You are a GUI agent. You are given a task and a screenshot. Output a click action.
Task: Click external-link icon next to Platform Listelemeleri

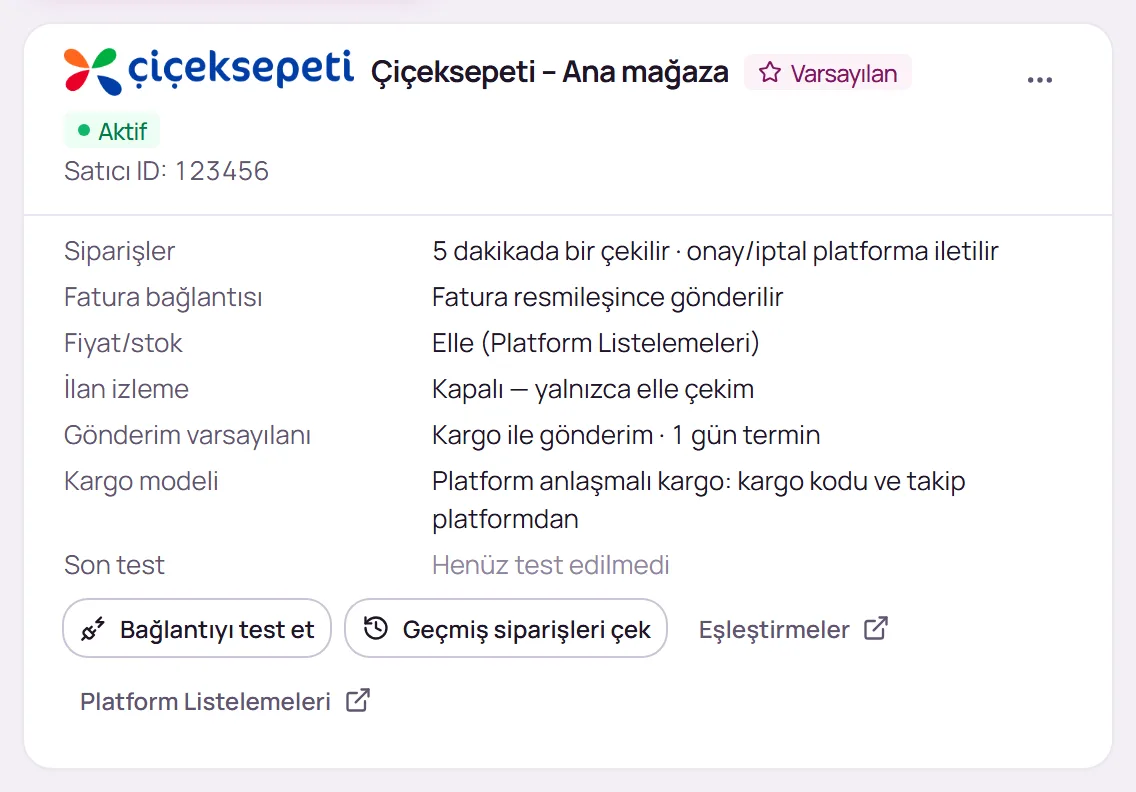point(358,700)
